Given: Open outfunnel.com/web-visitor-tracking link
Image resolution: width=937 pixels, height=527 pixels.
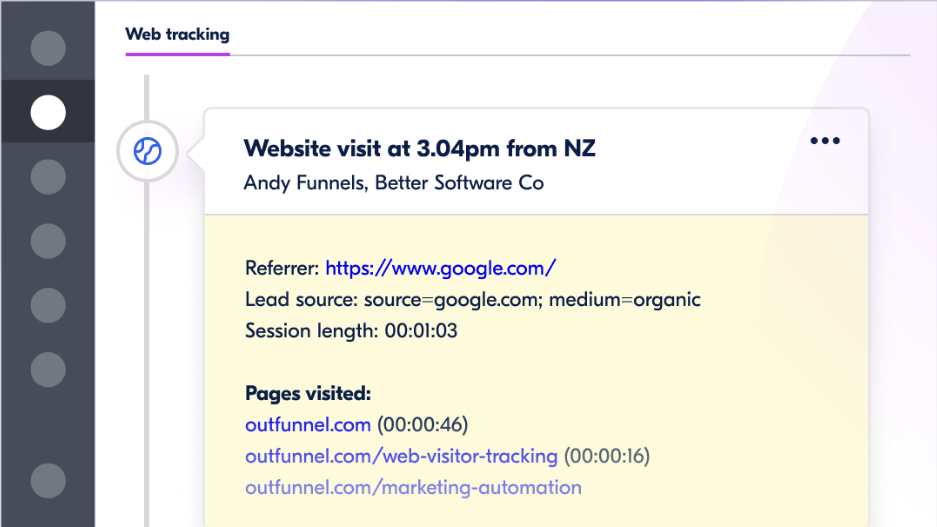Looking at the screenshot, I should click(x=401, y=456).
